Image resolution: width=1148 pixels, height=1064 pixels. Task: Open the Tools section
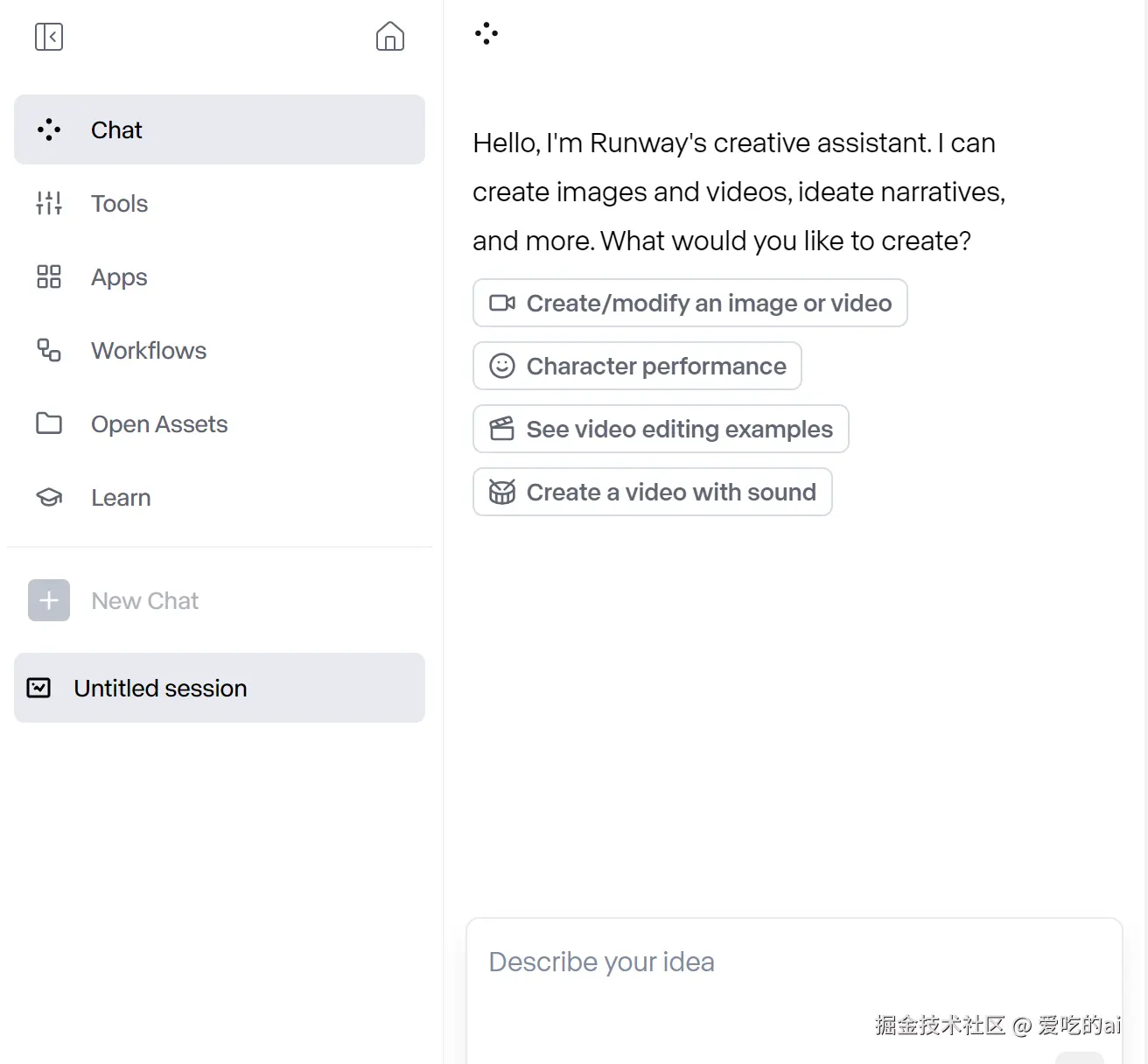(119, 204)
